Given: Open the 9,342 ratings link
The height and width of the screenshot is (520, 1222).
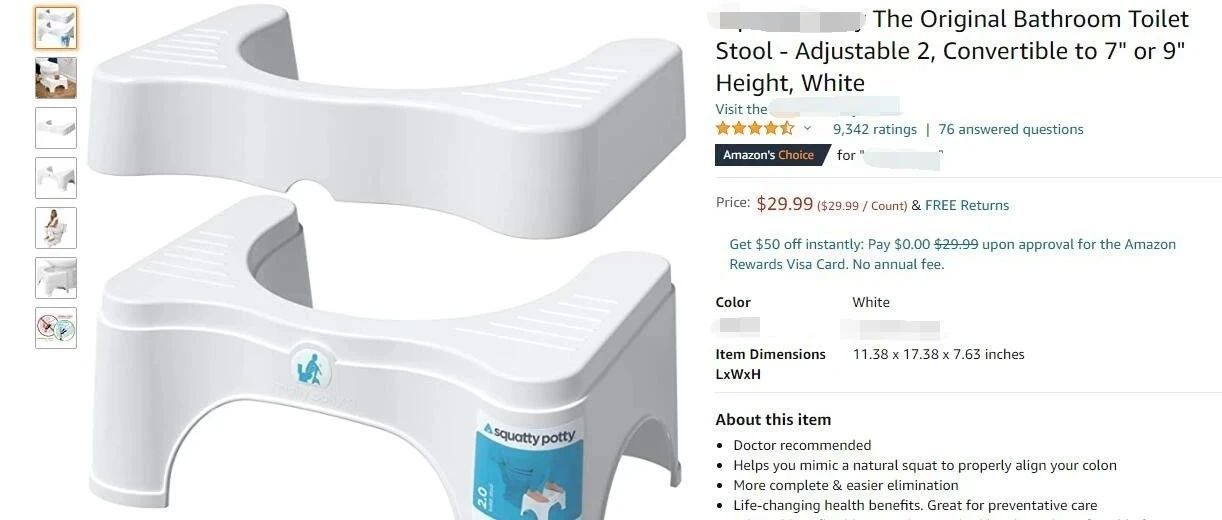Looking at the screenshot, I should [874, 129].
